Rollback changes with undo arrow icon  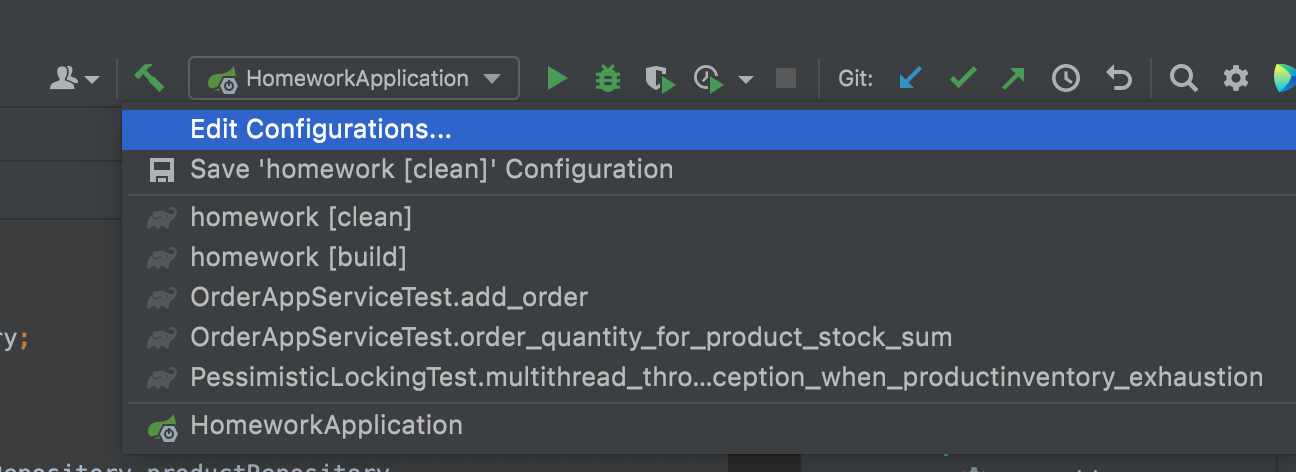point(1118,78)
